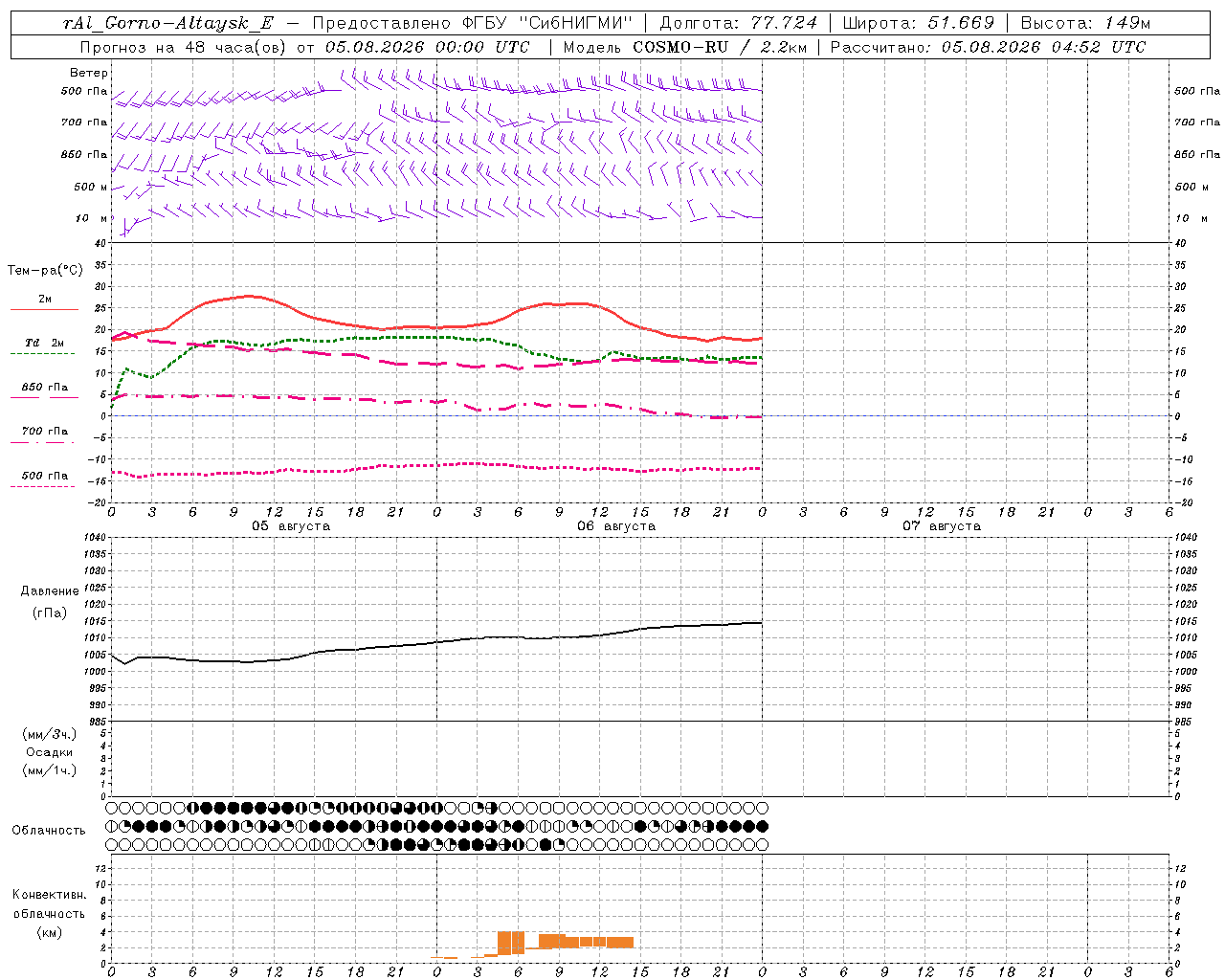Click the 07 августа date label
Image resolution: width=1225 pixels, height=980 pixels.
(942, 526)
